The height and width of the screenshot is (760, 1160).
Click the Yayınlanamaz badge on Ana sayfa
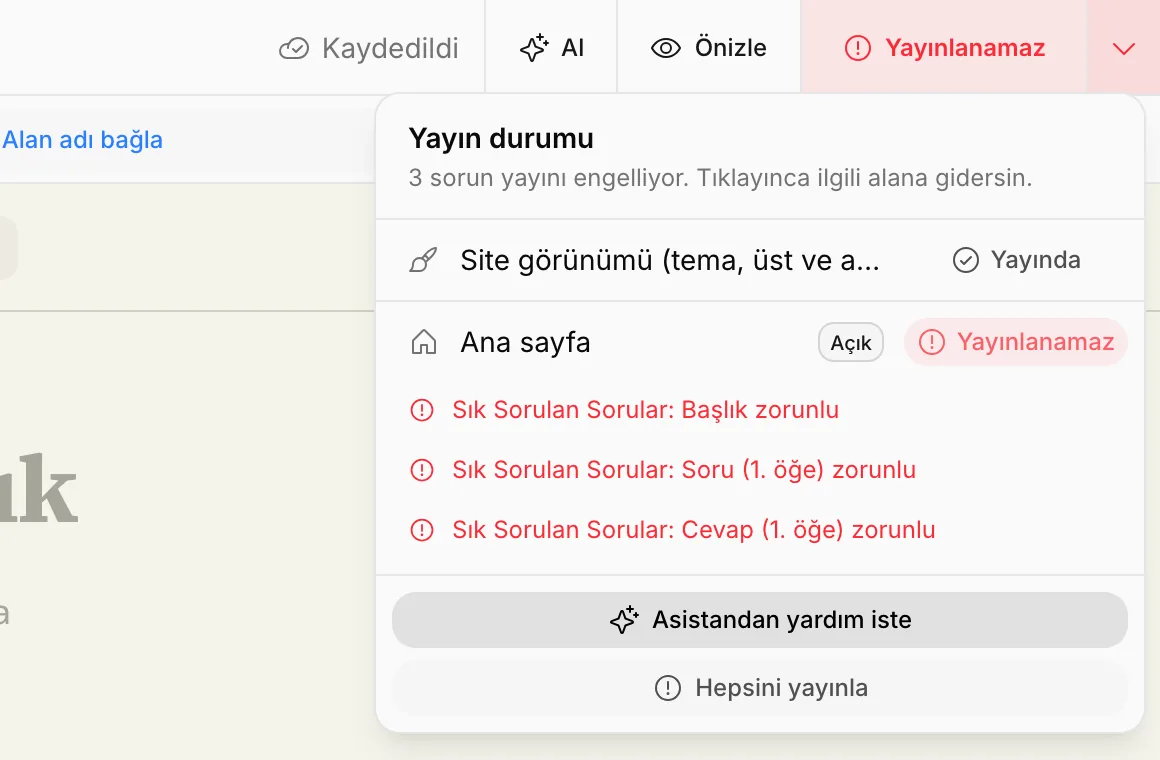(x=1016, y=342)
